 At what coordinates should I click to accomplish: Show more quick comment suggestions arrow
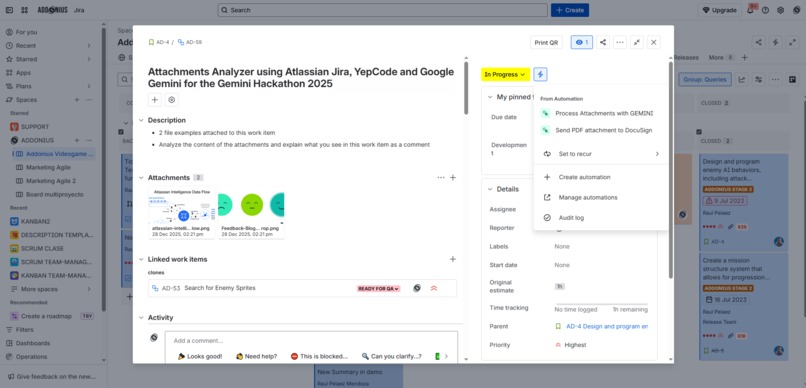446,356
